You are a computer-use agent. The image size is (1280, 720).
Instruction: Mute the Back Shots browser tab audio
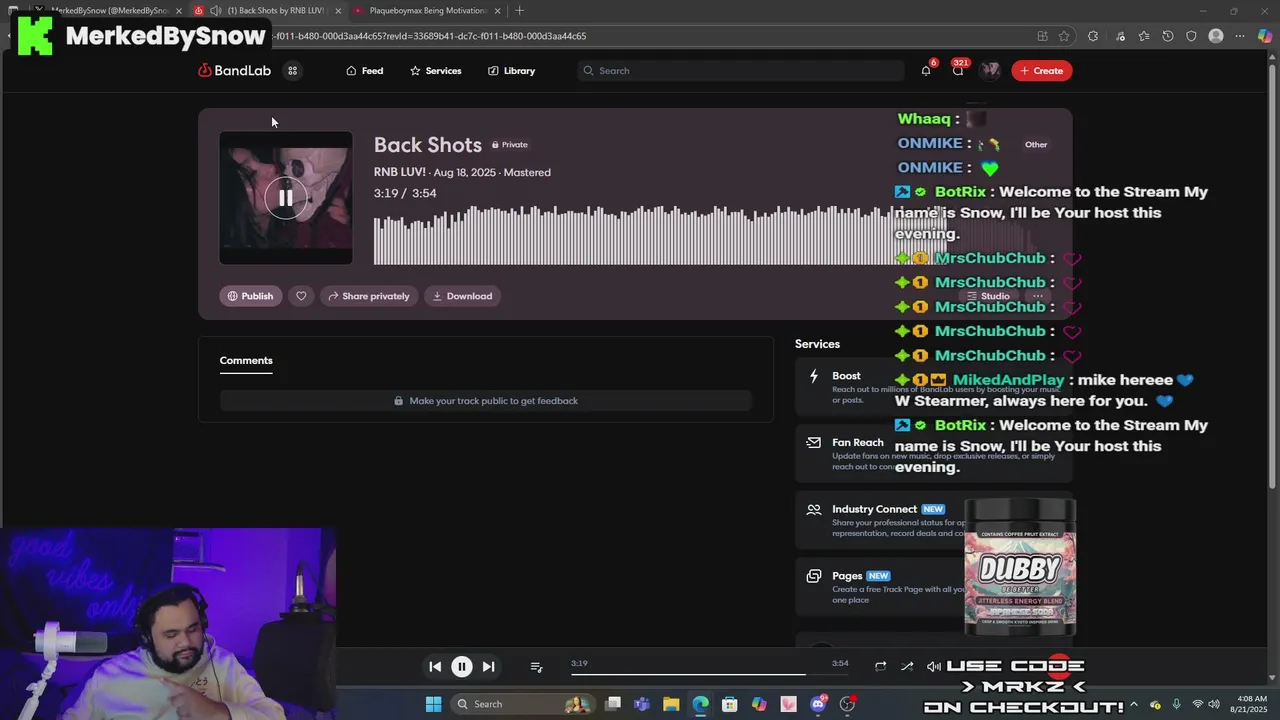pyautogui.click(x=215, y=11)
